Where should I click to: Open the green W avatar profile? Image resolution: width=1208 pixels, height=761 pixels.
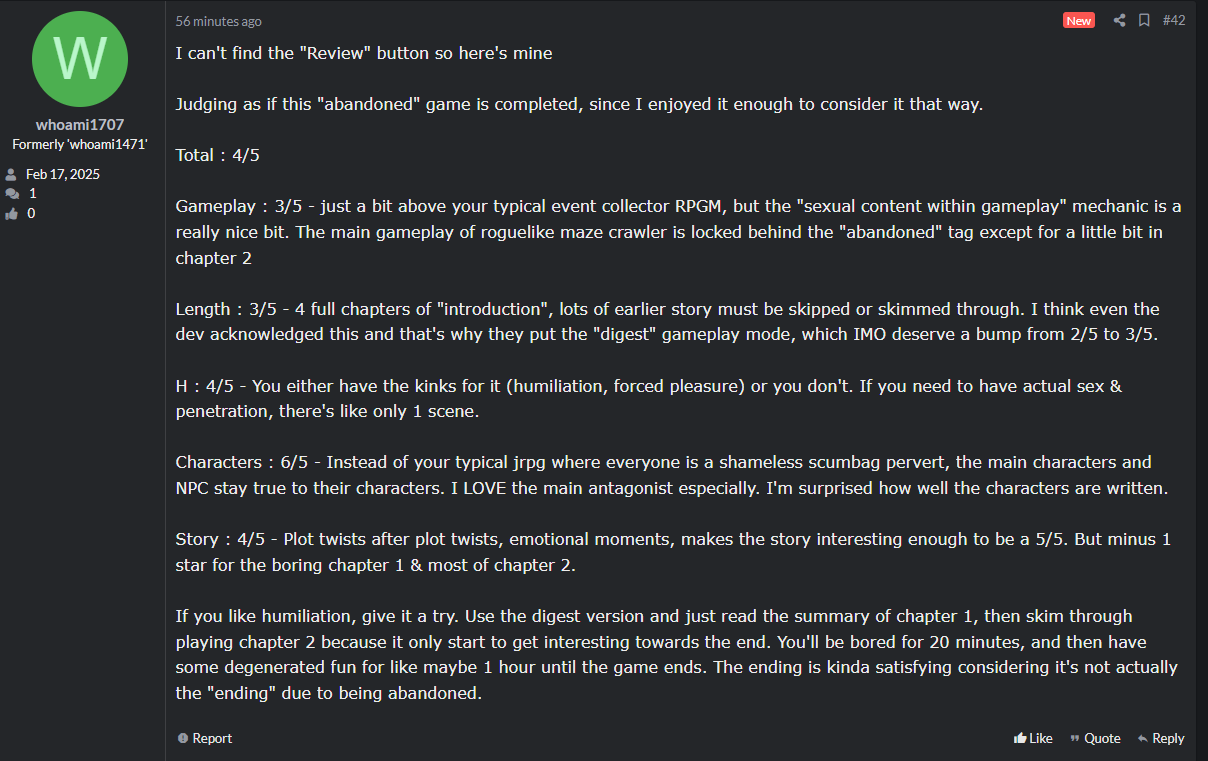(80, 59)
